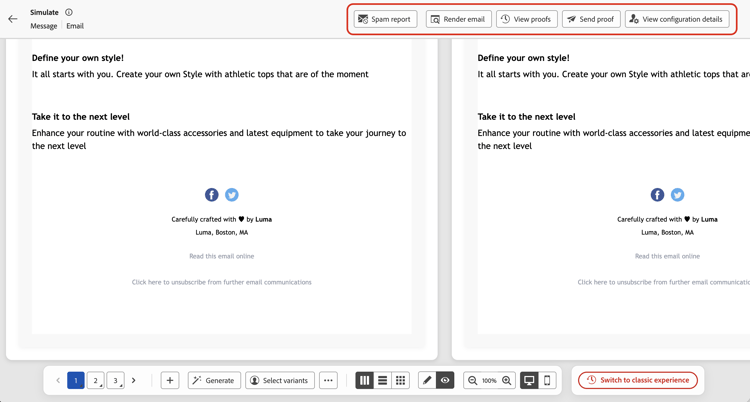Select variant page 1

76,380
